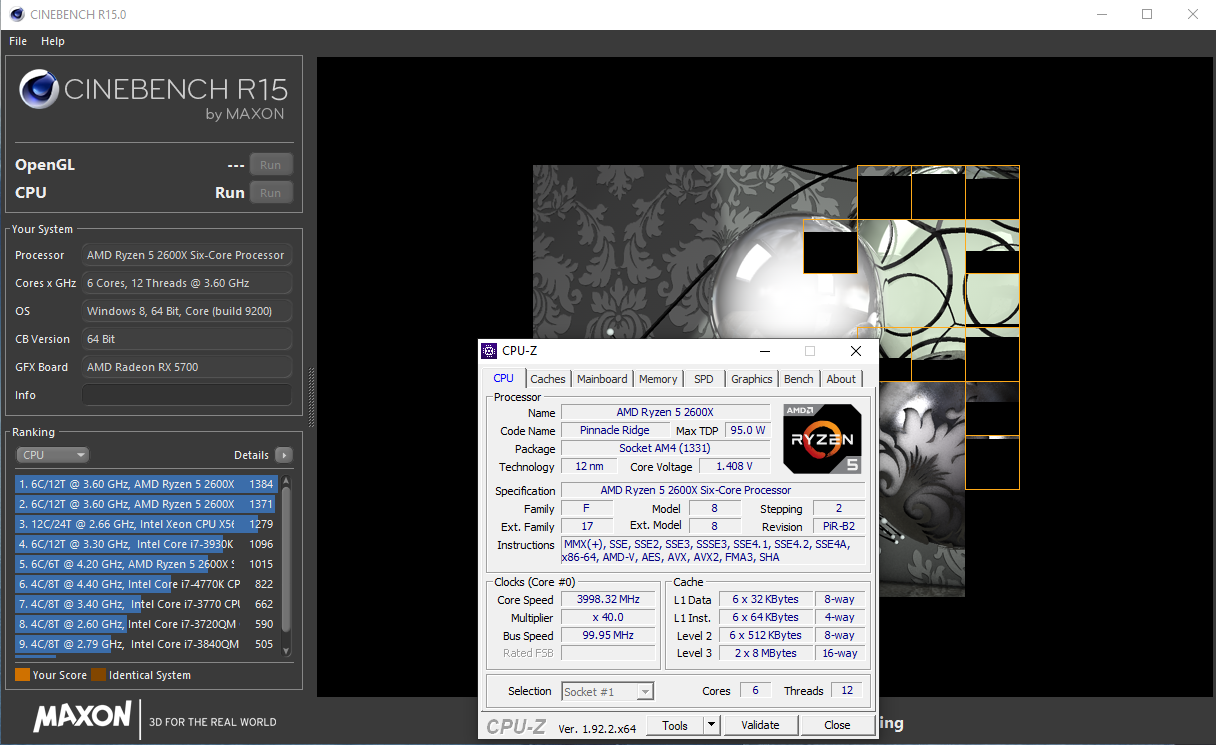Switch to the Memory tab in CPU-Z
The image size is (1216, 745).
[658, 379]
